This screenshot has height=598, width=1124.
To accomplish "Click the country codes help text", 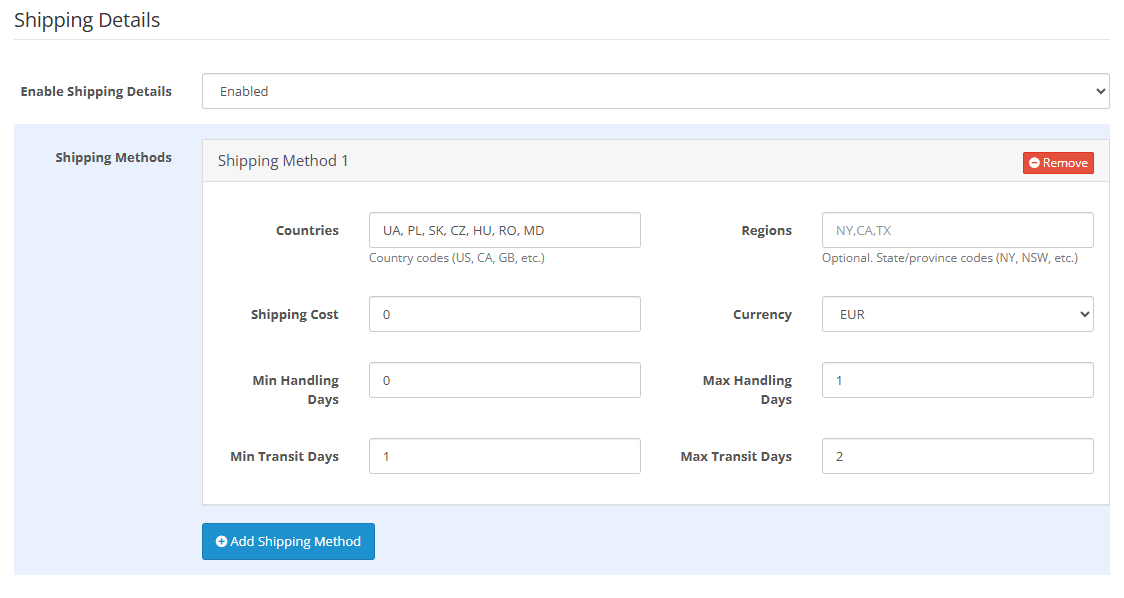I will tap(456, 258).
